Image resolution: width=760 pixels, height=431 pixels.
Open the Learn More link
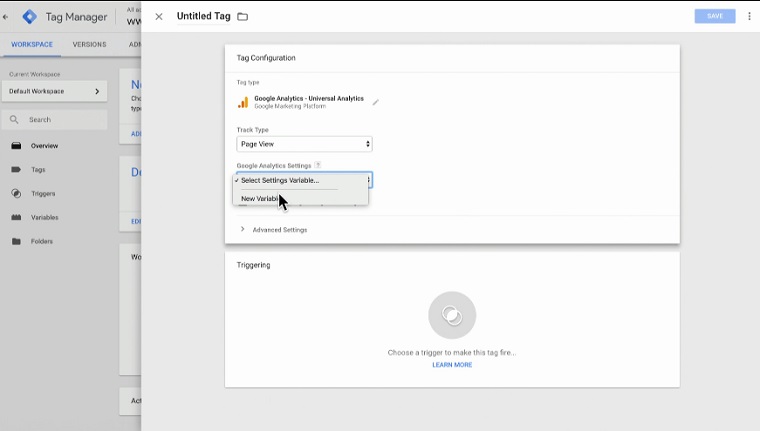coord(452,365)
